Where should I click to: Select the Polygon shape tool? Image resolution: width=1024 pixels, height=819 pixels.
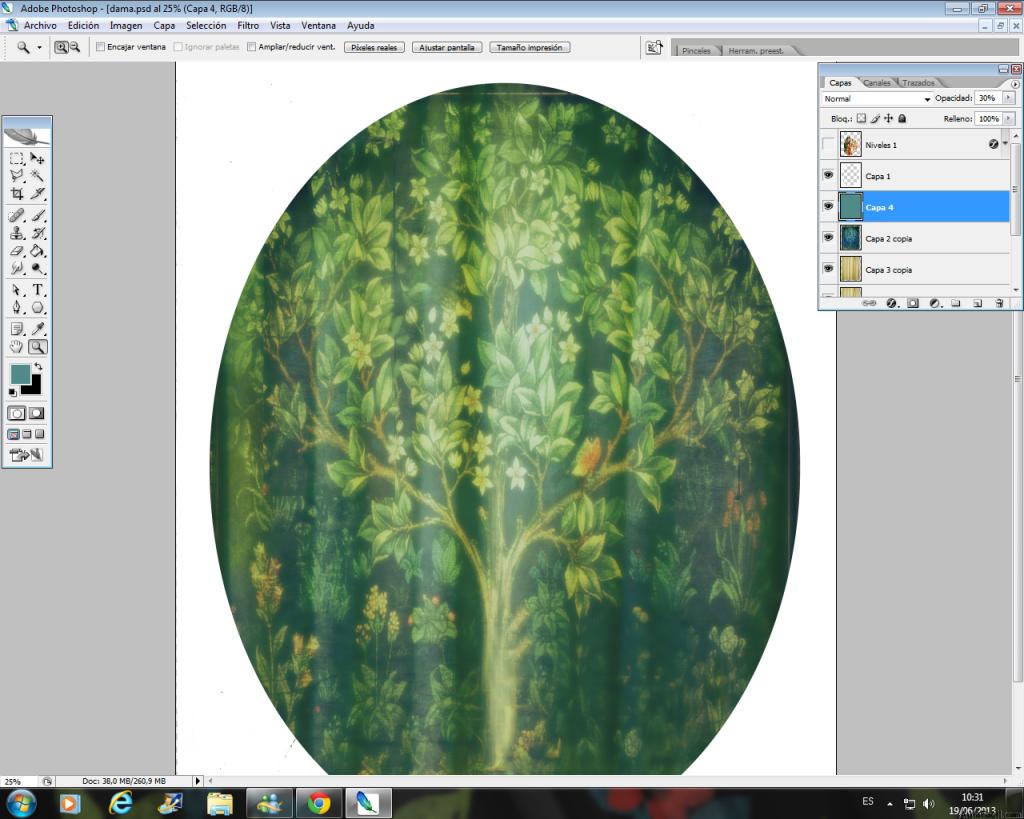click(x=37, y=308)
